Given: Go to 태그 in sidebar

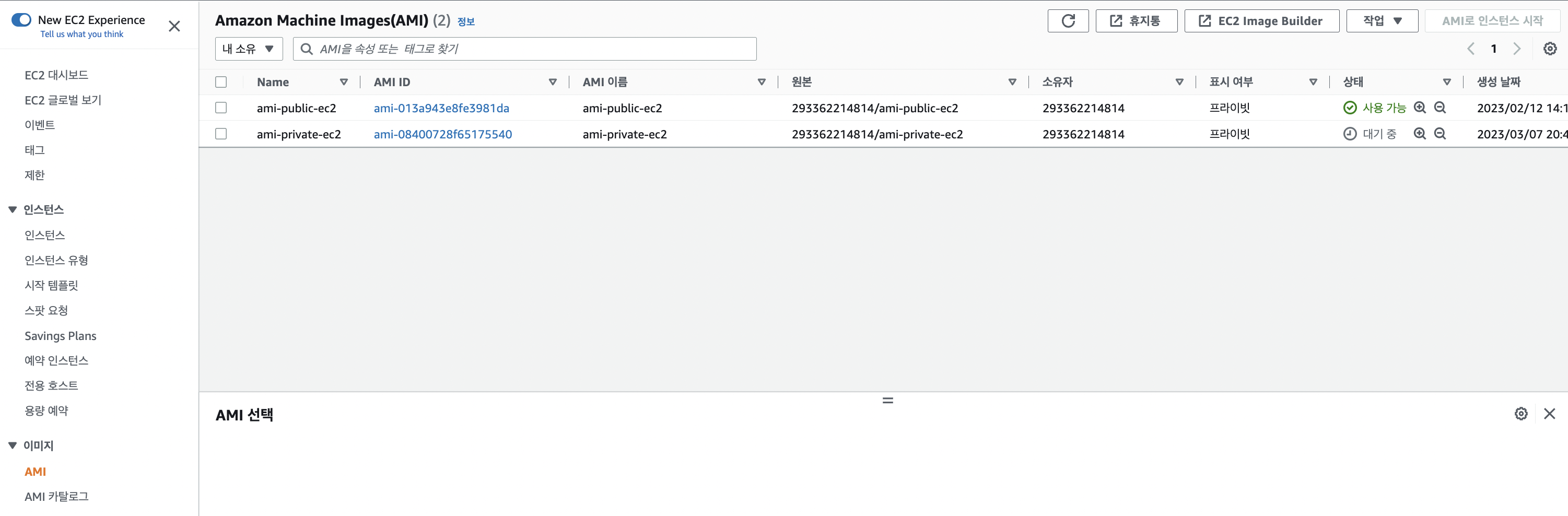Looking at the screenshot, I should click(34, 150).
